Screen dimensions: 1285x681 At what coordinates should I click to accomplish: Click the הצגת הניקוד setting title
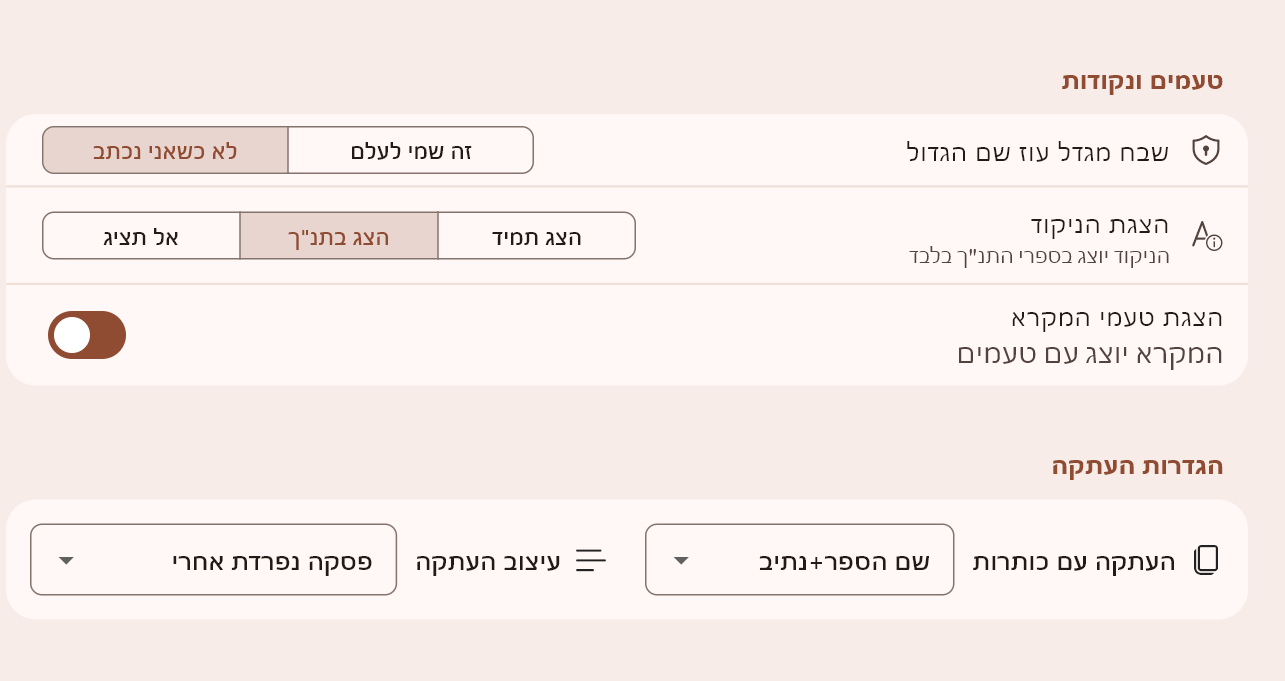[x=1099, y=224]
